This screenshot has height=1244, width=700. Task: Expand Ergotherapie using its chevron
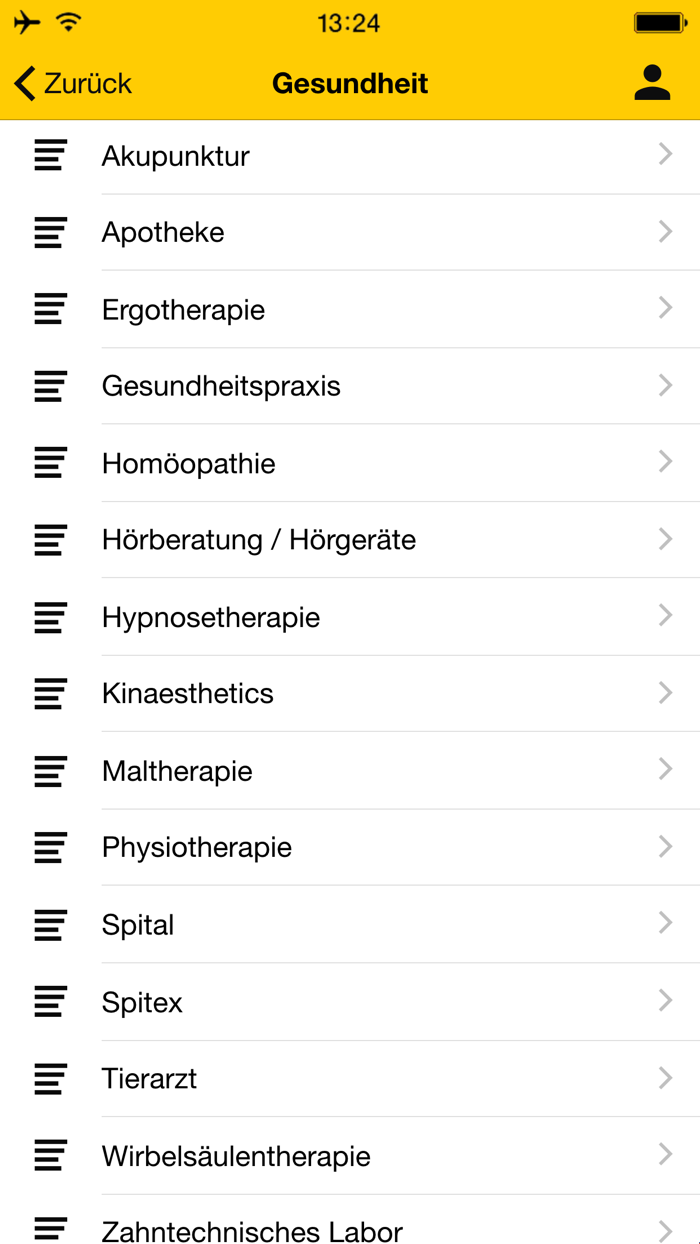point(665,309)
